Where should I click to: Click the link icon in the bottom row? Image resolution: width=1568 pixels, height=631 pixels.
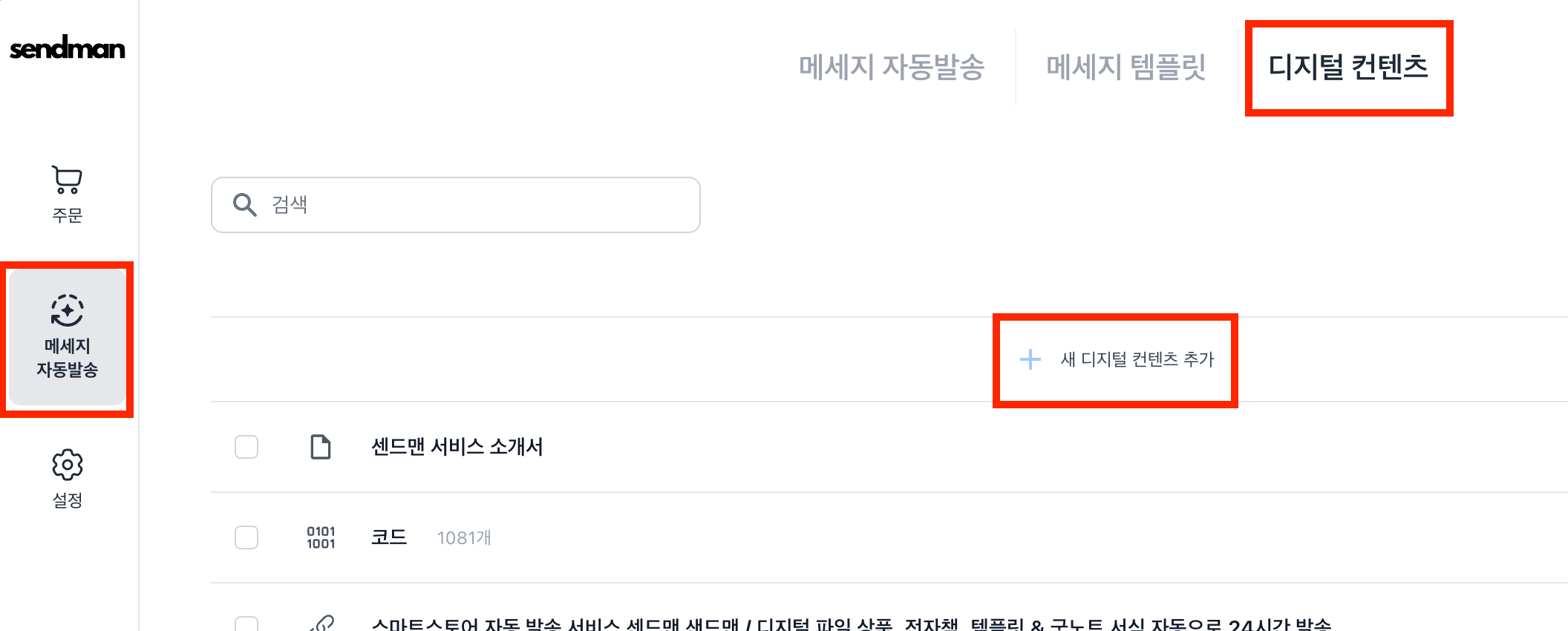(322, 624)
